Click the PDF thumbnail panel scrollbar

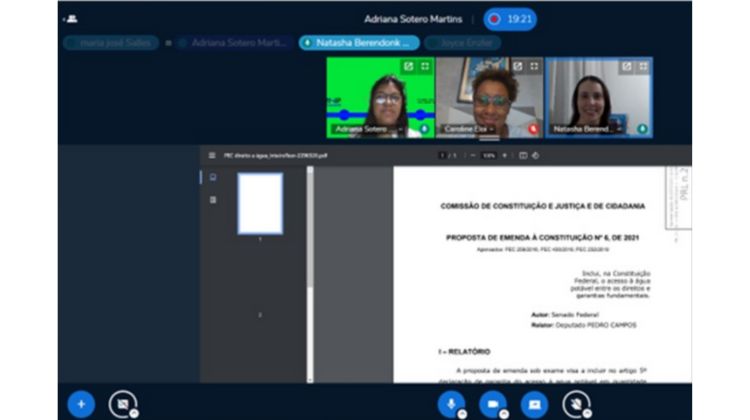tap(309, 230)
